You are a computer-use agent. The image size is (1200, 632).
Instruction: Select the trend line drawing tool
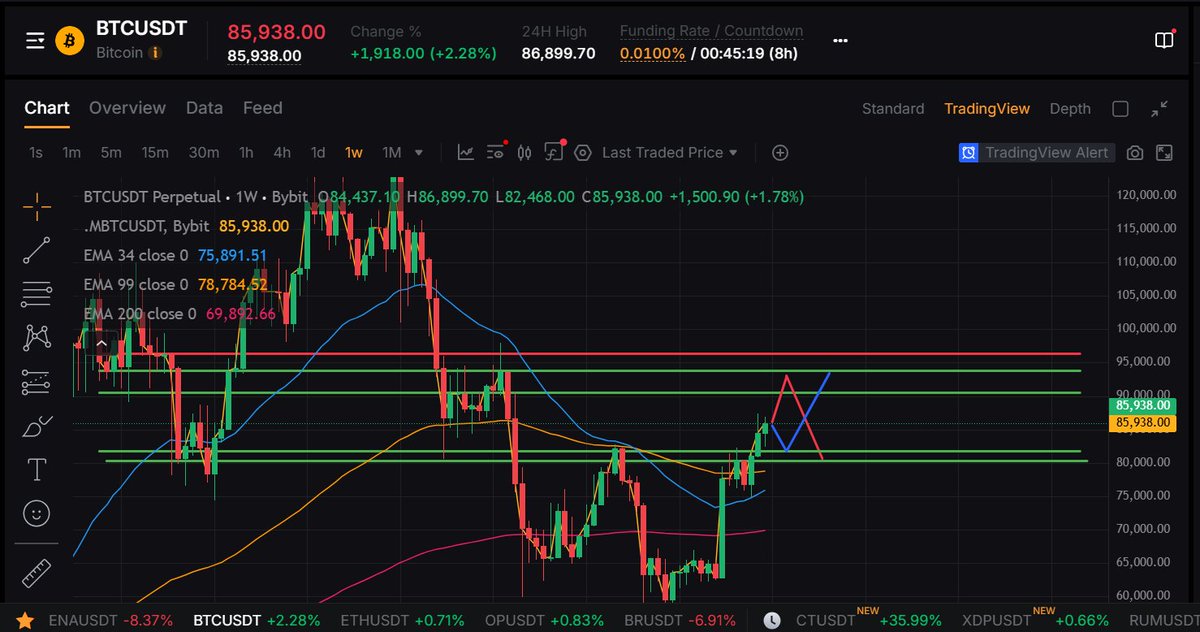coord(37,250)
